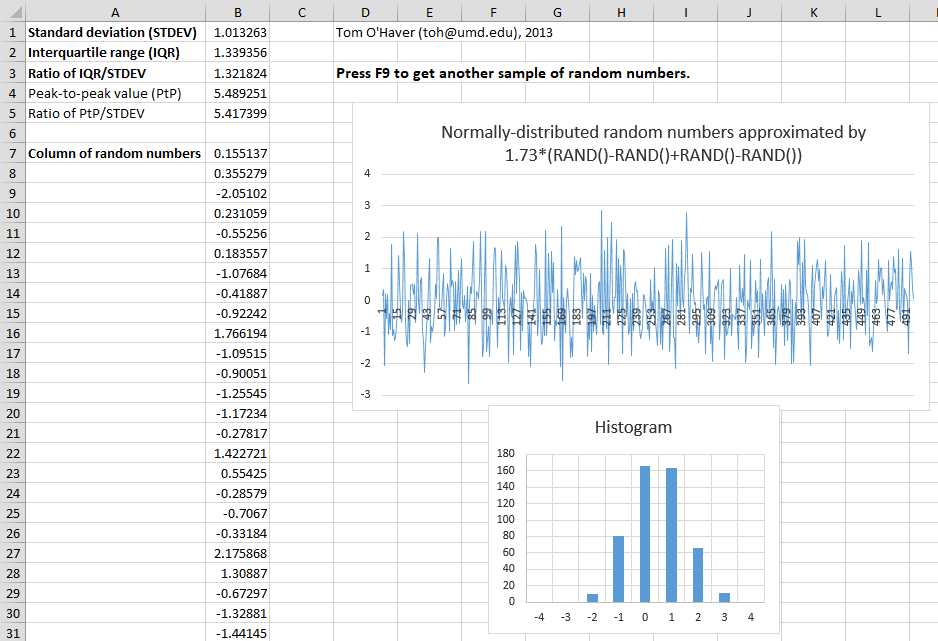Select column B header
The width and height of the screenshot is (938, 641).
(x=238, y=11)
